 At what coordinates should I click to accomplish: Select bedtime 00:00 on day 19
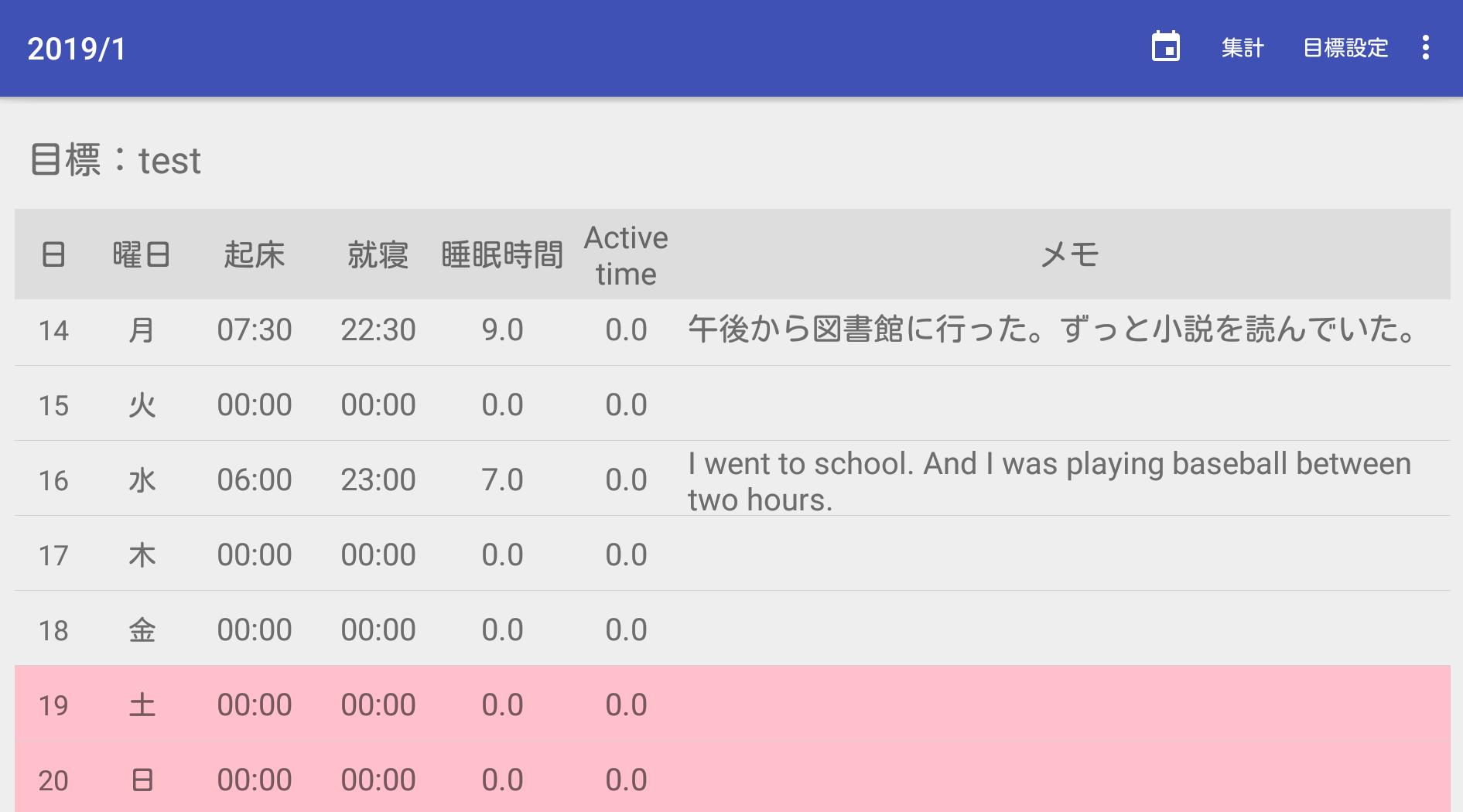point(378,705)
